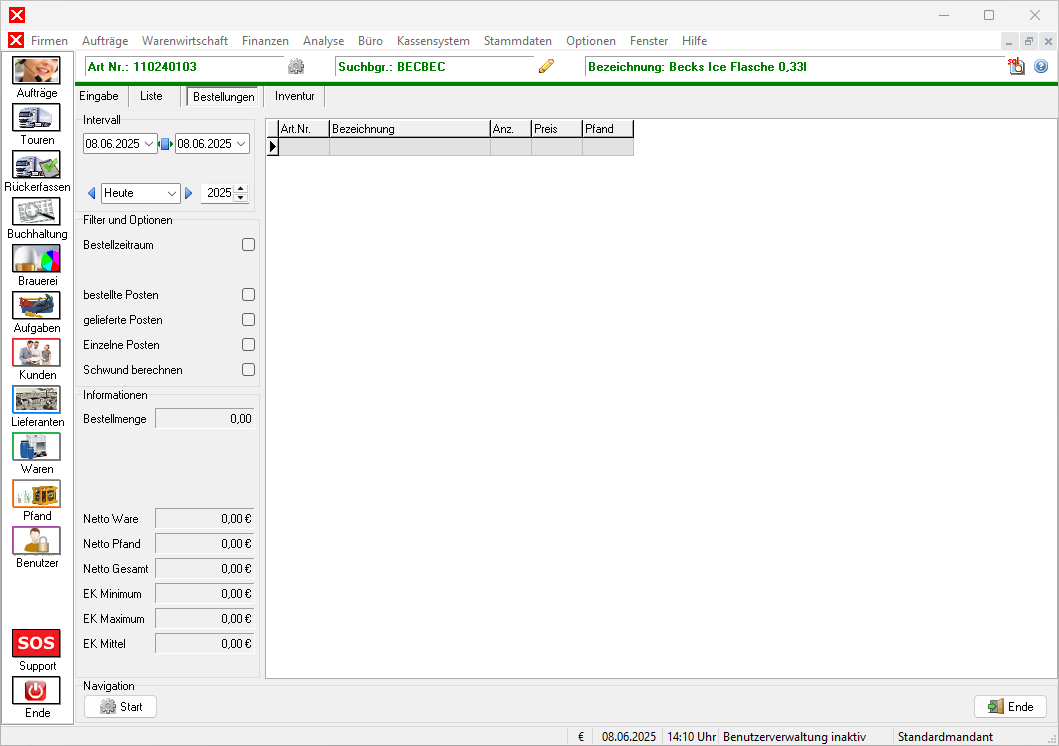Open the end date picker dropdown

(241, 144)
